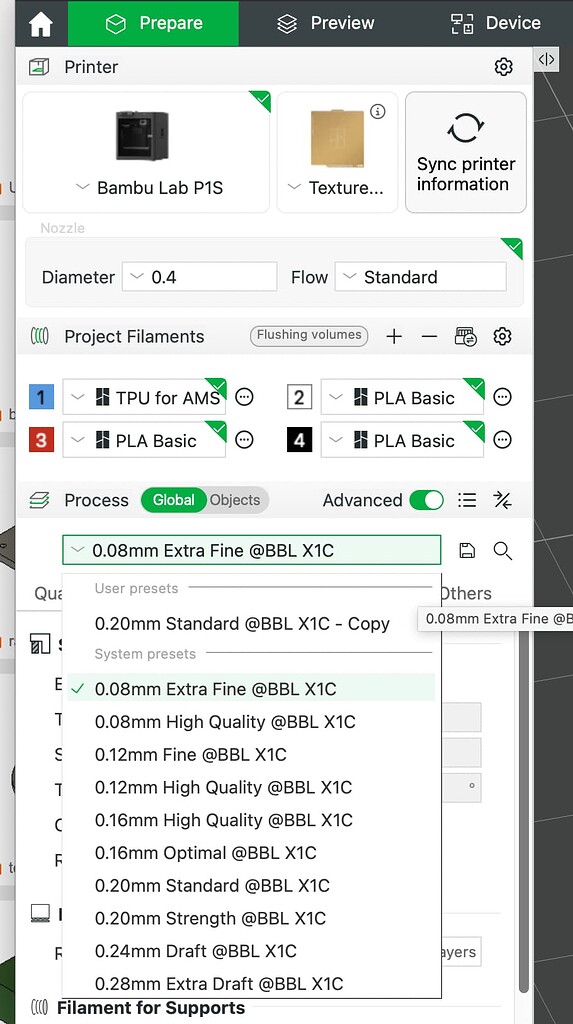Open the AMS filament sync icon

(x=466, y=336)
